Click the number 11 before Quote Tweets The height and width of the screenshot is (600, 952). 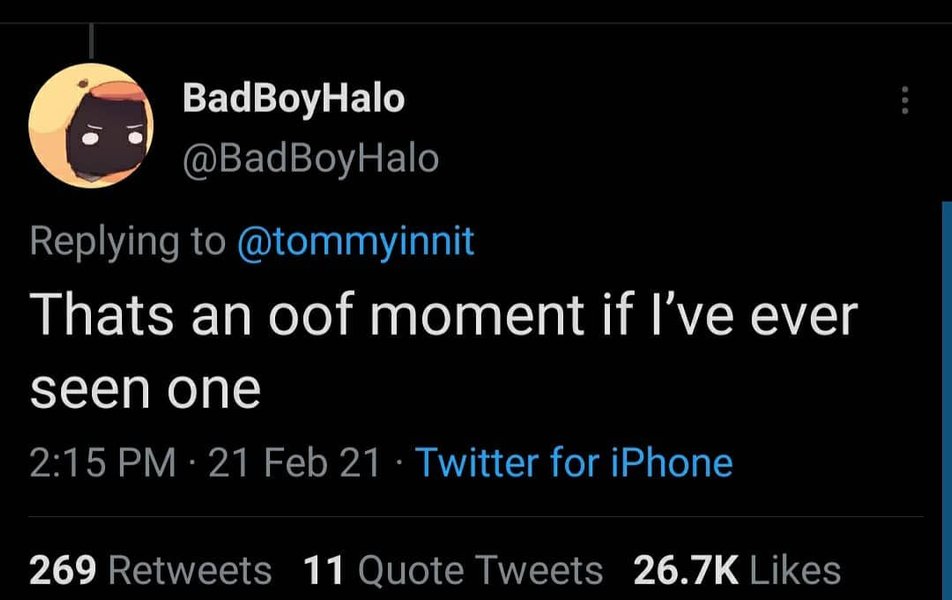(x=322, y=570)
